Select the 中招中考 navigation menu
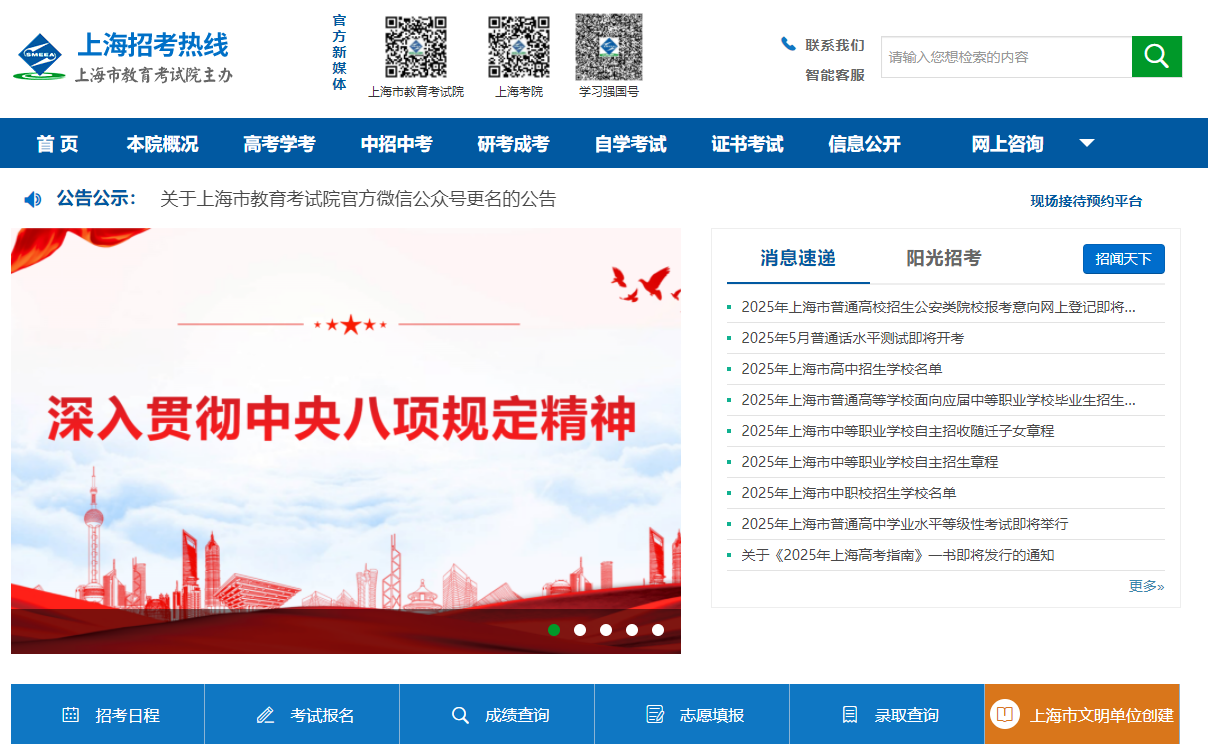This screenshot has width=1208, height=754. 398,143
